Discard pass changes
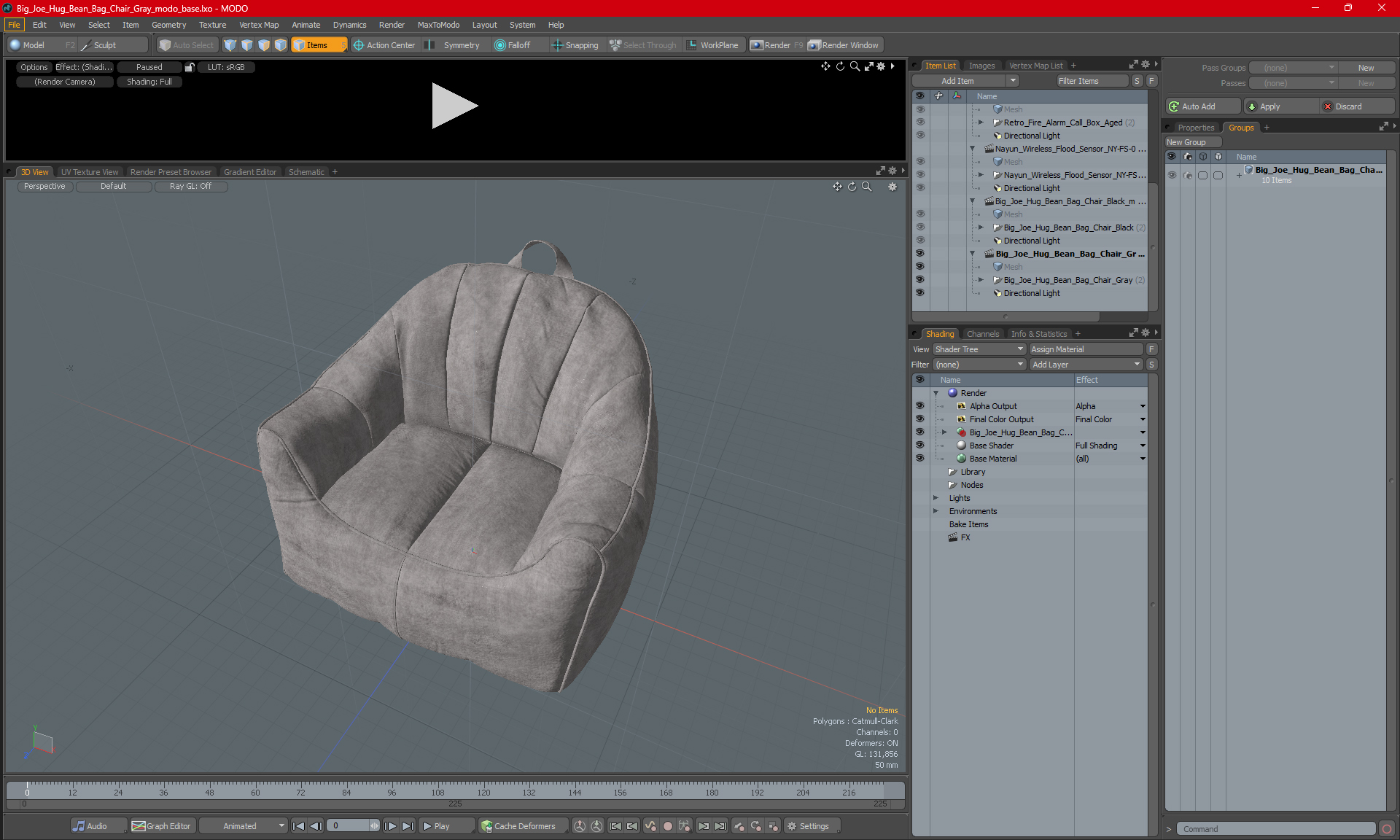The image size is (1400, 840). [1356, 106]
